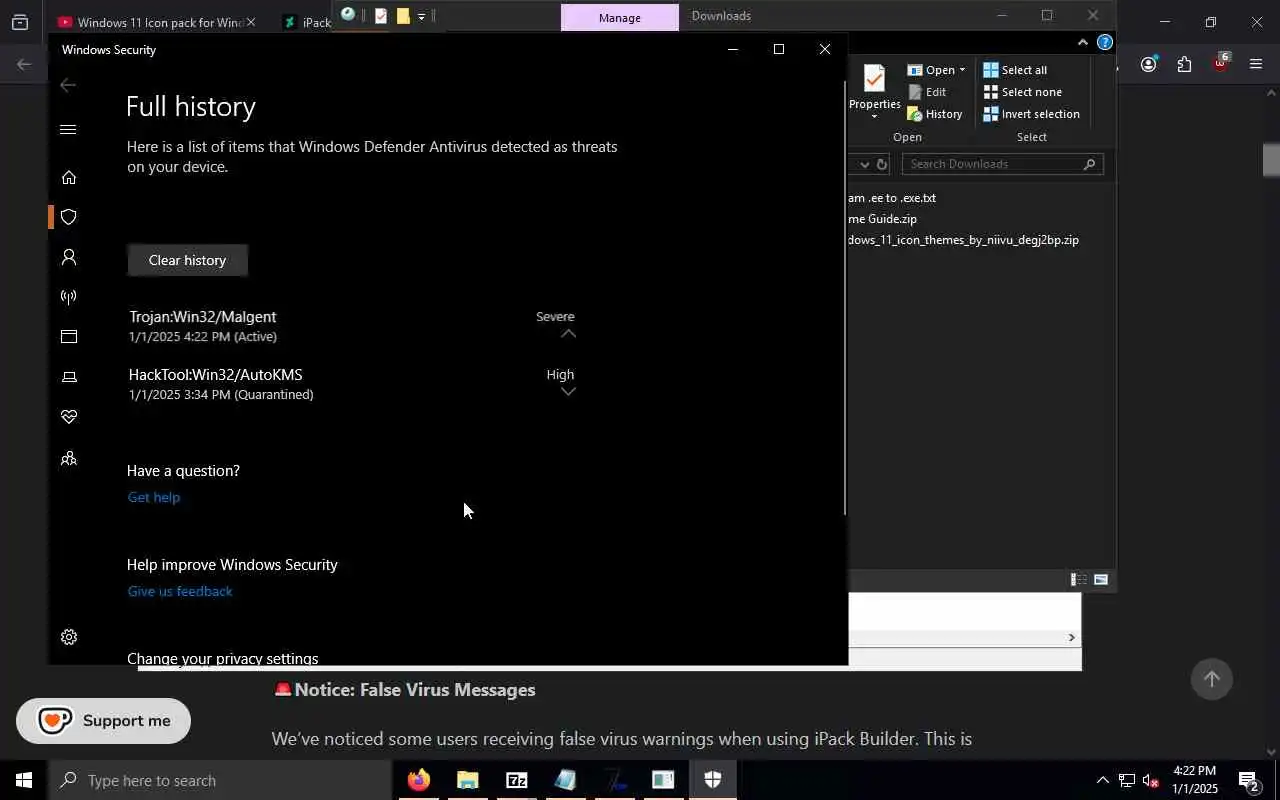Click the embedded frame right scroll arrow

[1071, 638]
